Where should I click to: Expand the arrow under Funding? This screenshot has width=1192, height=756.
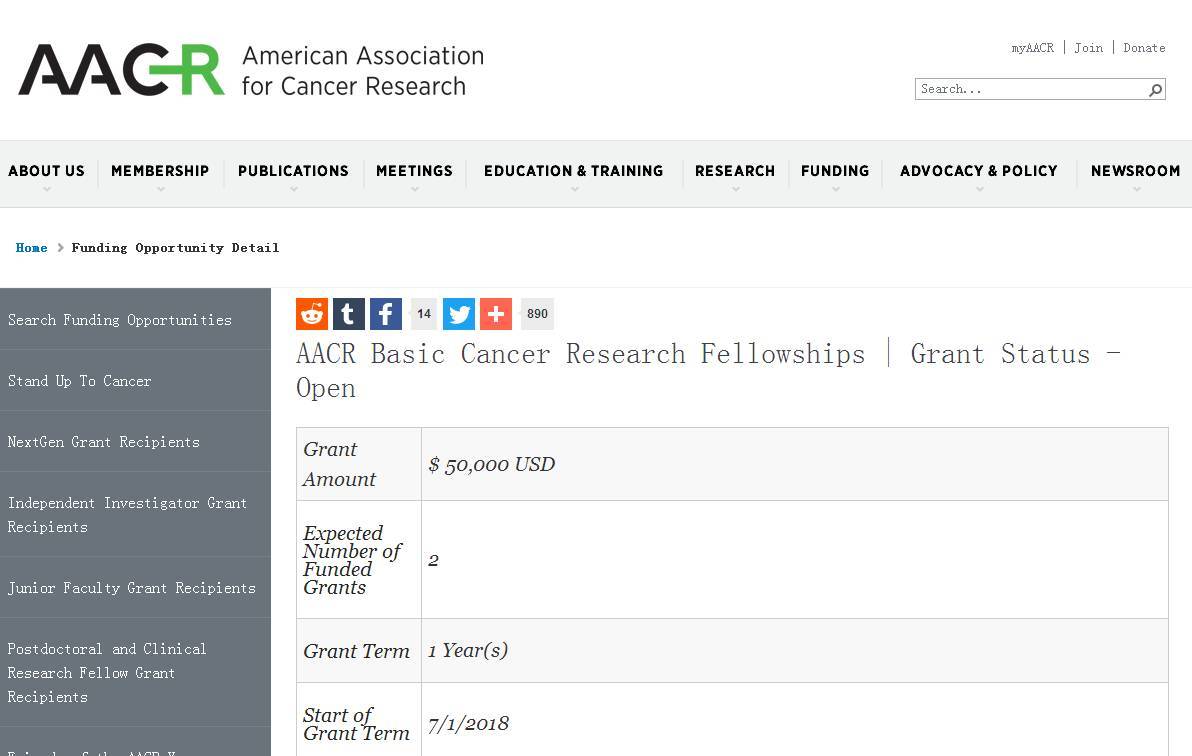click(x=835, y=189)
